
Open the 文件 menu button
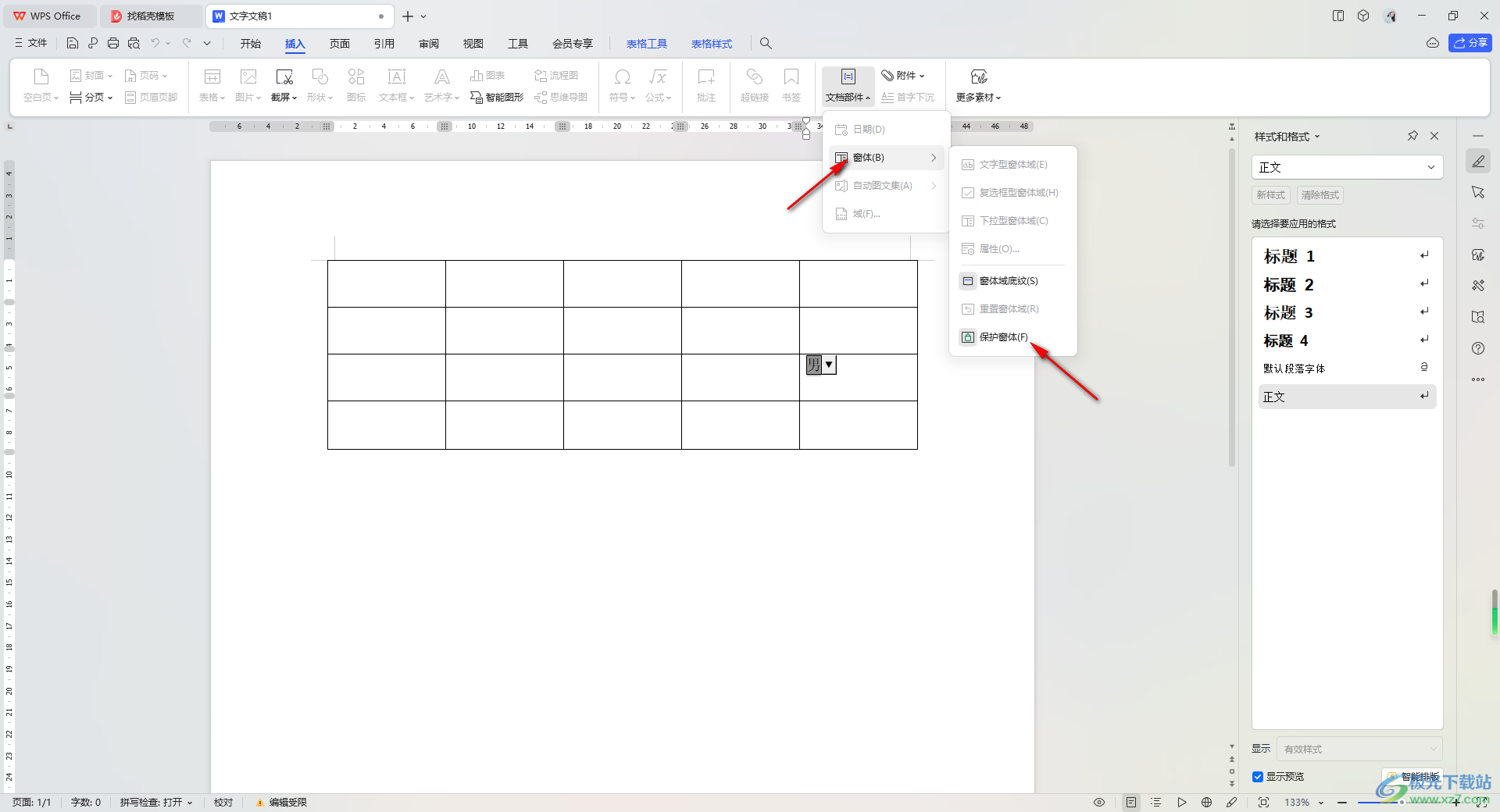[31, 44]
